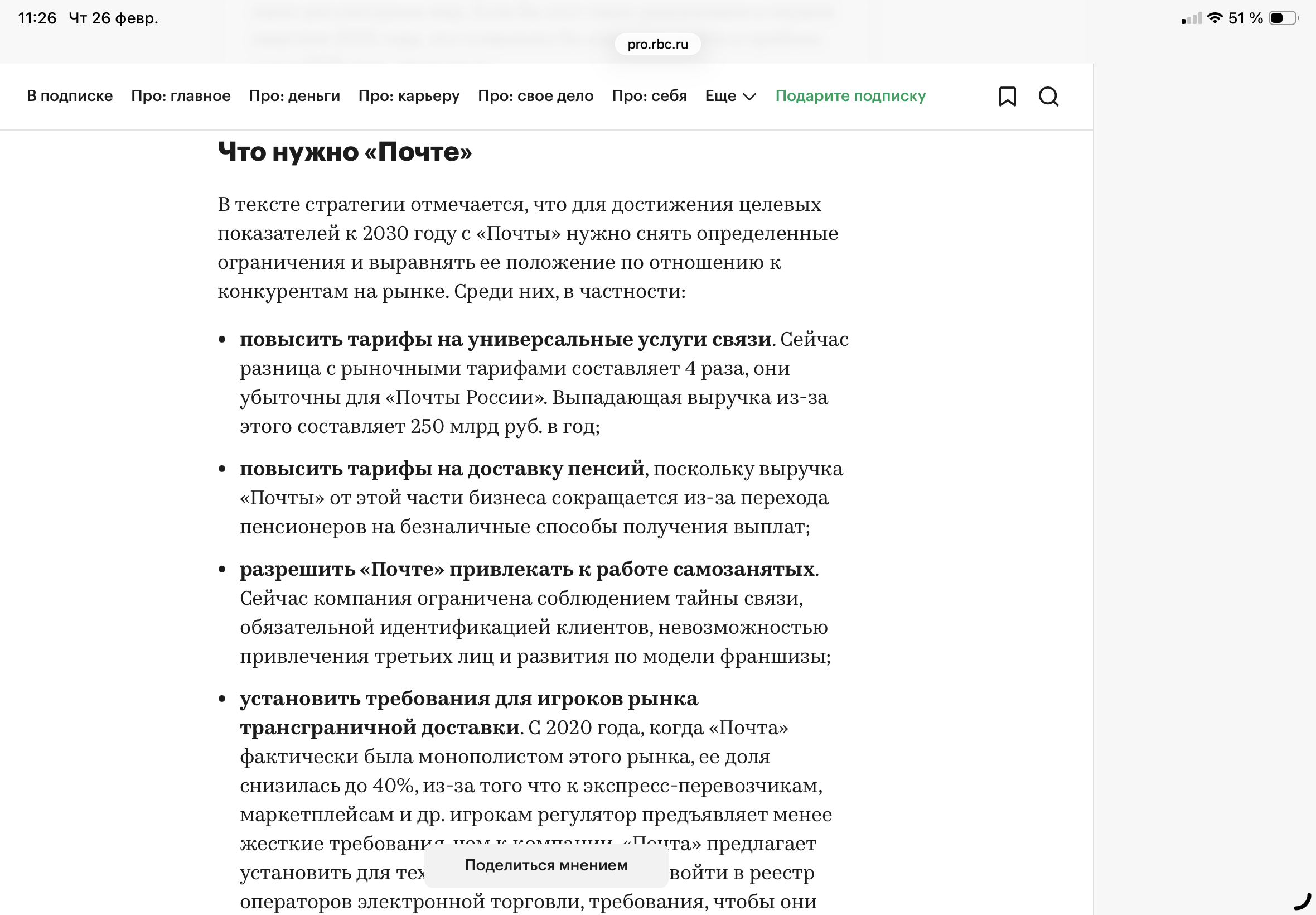The height and width of the screenshot is (915, 1316).
Task: Tap the battery indicator icon
Action: click(x=1283, y=18)
